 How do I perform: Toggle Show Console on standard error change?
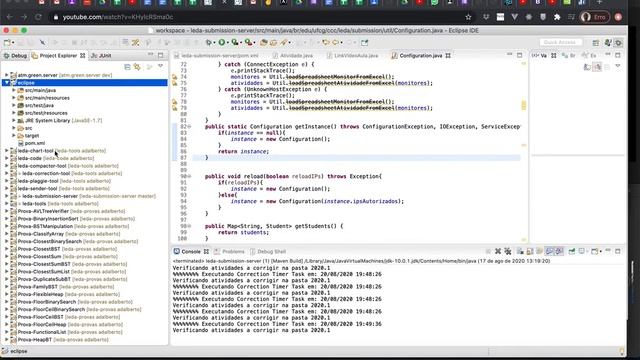point(559,251)
